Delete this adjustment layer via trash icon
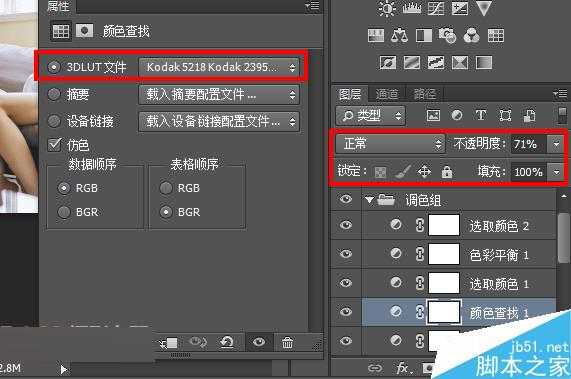This screenshot has width=571, height=379. (x=287, y=342)
